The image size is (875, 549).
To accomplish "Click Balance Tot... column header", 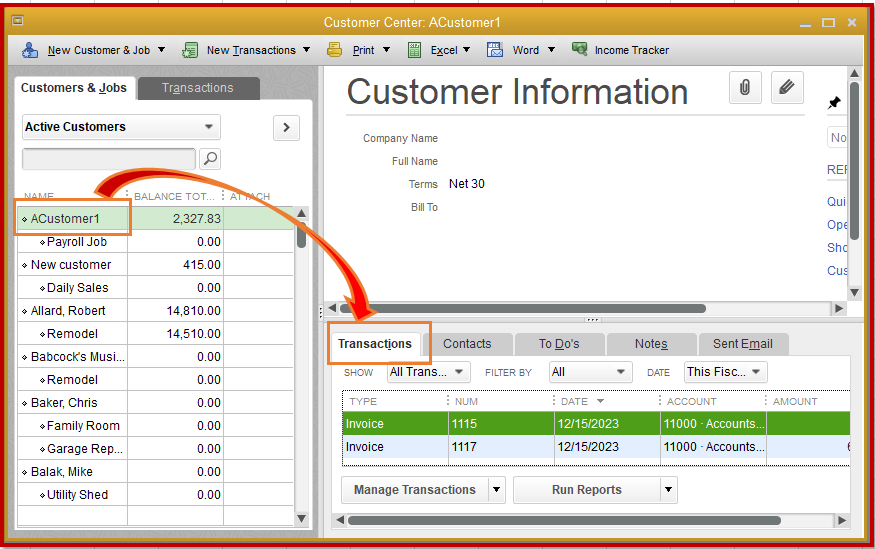I will tap(174, 196).
